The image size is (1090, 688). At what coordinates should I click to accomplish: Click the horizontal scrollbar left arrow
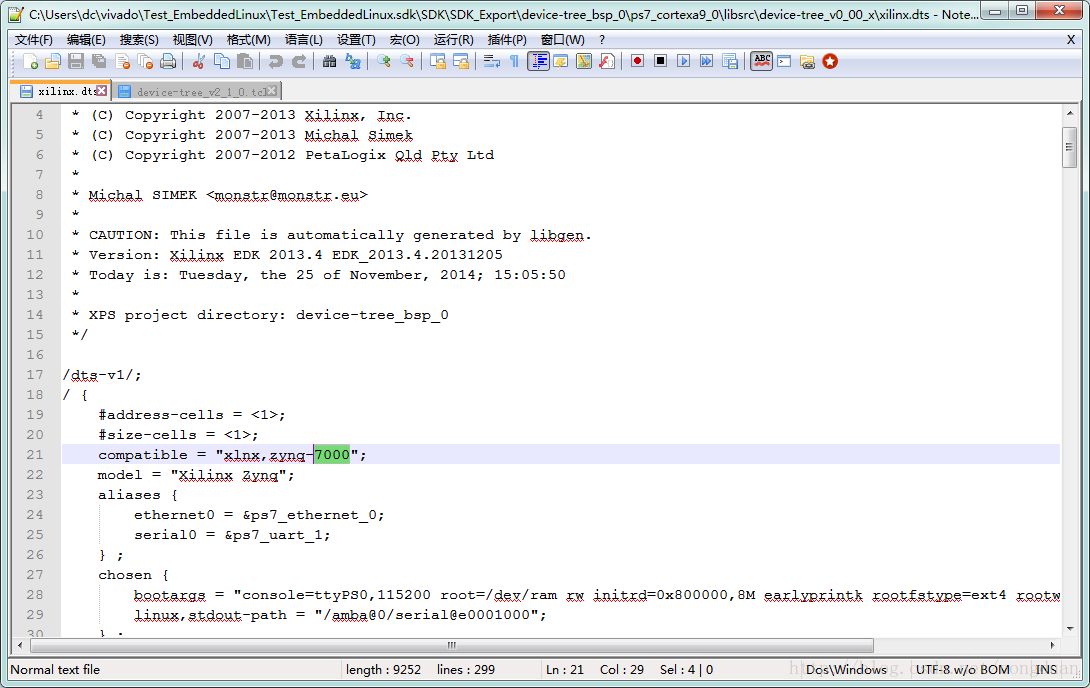click(x=20, y=645)
